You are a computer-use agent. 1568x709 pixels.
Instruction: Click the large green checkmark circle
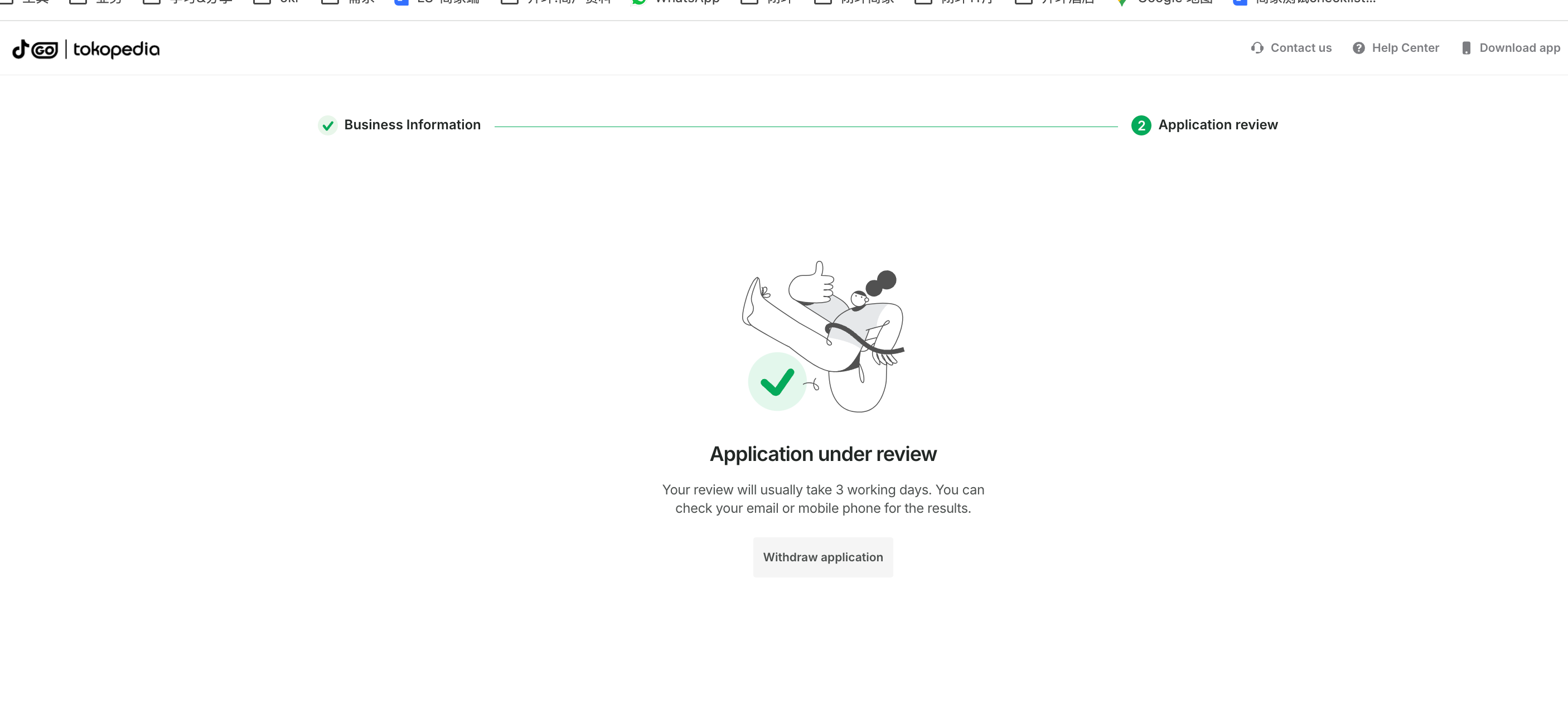tap(777, 382)
